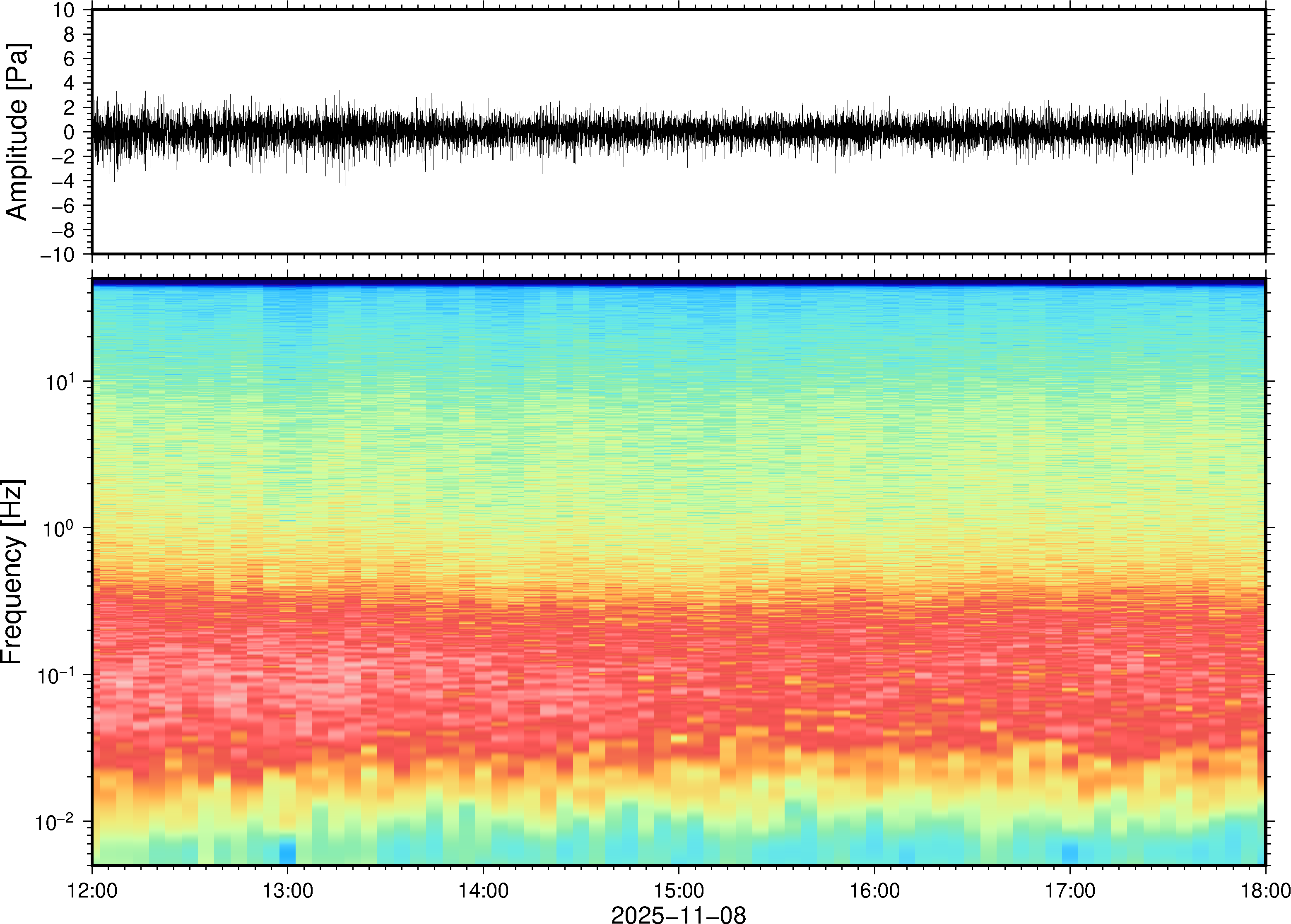Click the 0 amplitude tick label
The height and width of the screenshot is (924, 1291).
pos(70,132)
